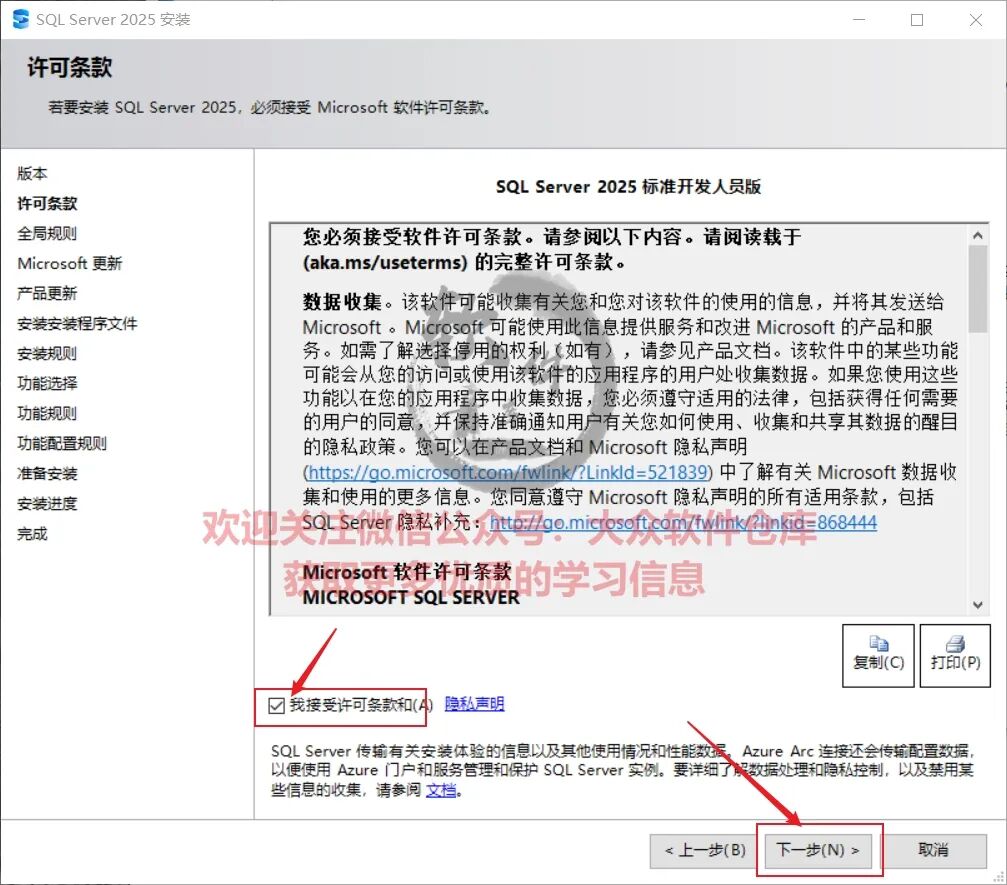Viewport: 1007px width, 885px height.
Task: Select the 功能选择 step
Action: (47, 383)
